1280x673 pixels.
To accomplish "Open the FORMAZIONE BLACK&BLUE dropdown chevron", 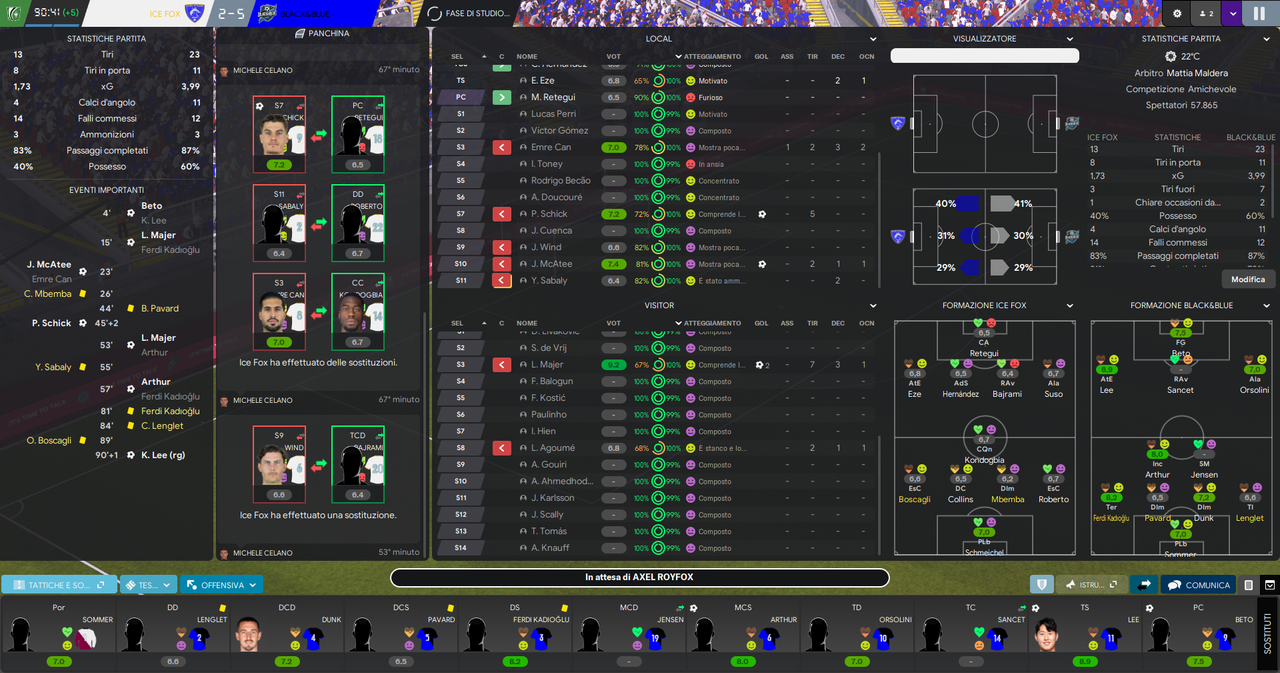I will pos(1268,305).
